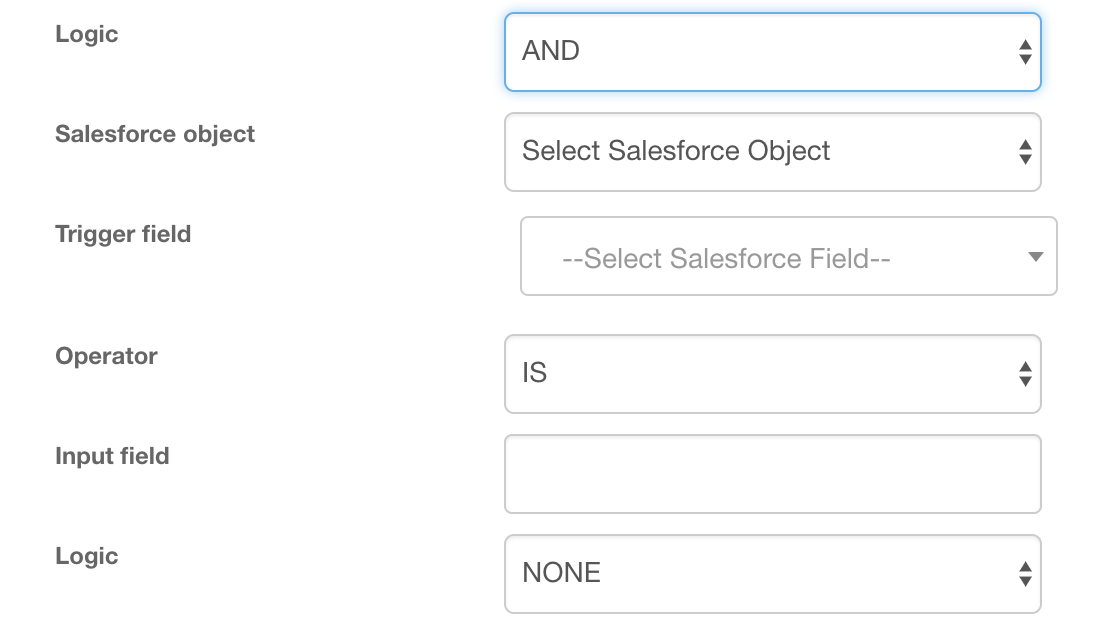Click the AND value text
1102x634 pixels.
tap(551, 52)
